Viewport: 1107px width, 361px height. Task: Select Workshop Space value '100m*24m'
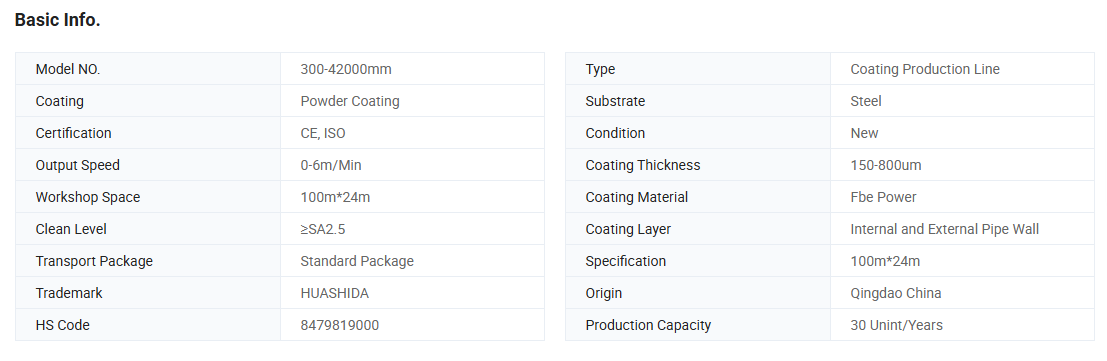click(335, 197)
